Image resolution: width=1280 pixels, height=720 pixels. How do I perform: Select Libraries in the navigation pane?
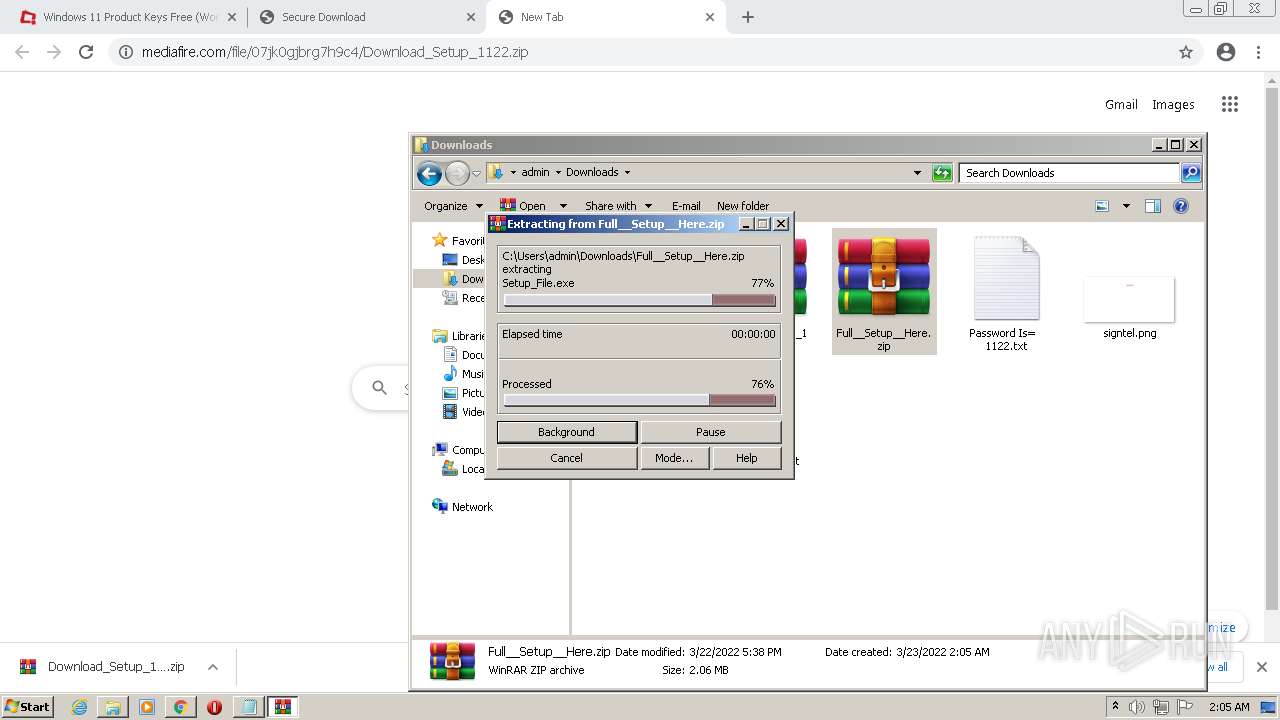pyautogui.click(x=459, y=336)
